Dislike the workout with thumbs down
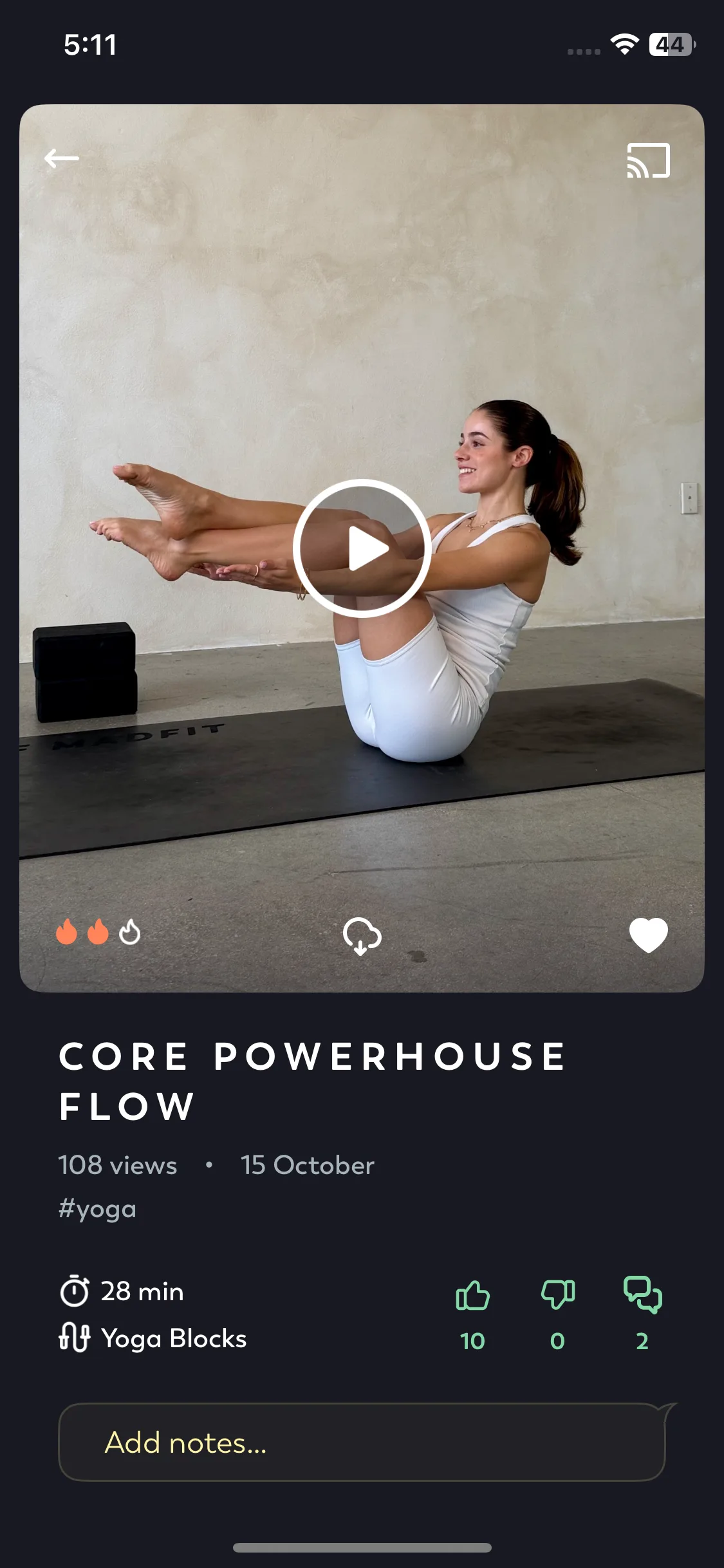Image resolution: width=724 pixels, height=1568 pixels. coord(558,1295)
